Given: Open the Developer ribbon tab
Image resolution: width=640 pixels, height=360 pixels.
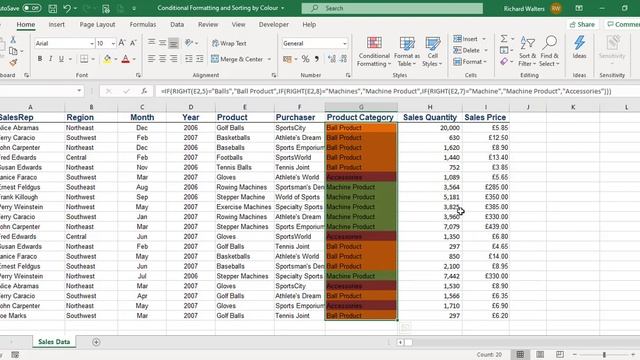Looking at the screenshot, I should click(x=273, y=24).
